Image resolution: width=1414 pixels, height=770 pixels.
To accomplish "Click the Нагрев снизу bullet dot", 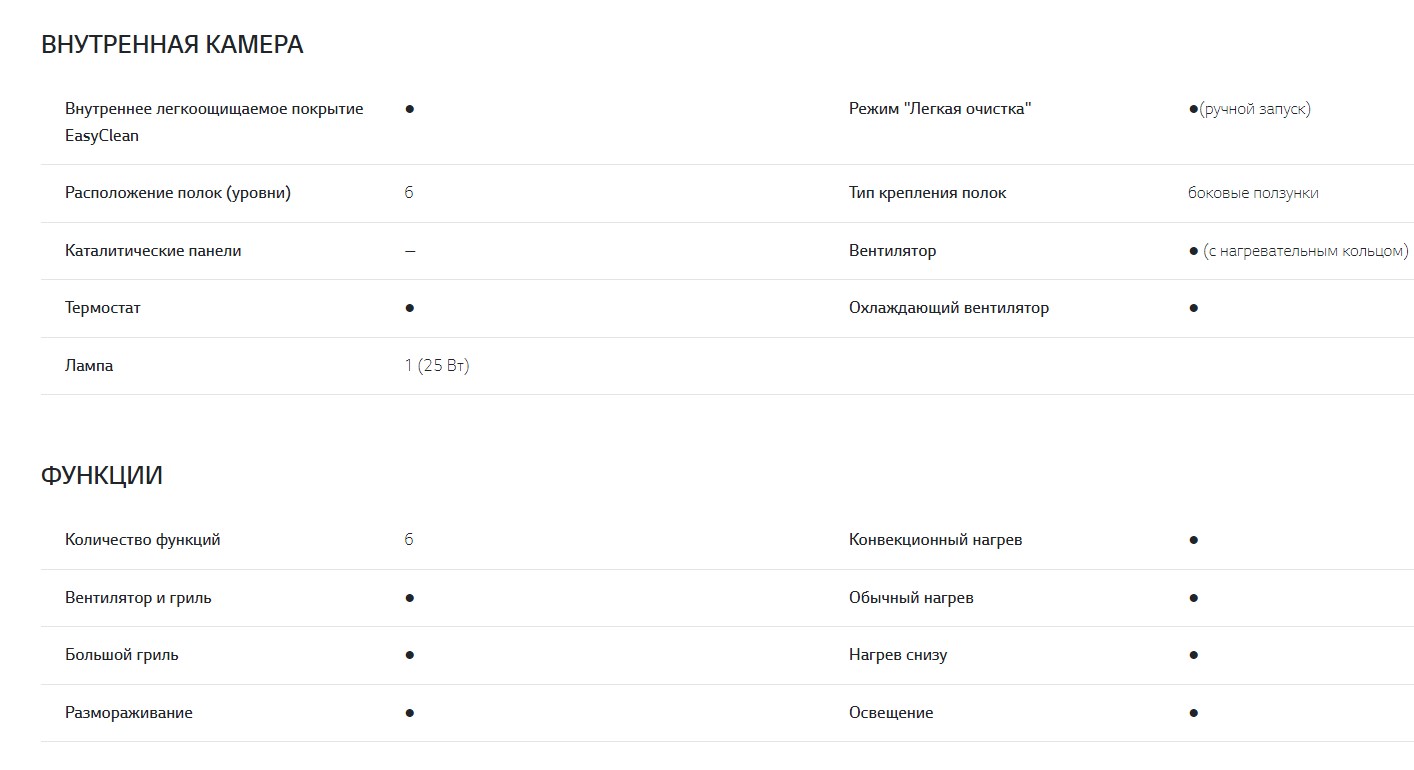I will (1193, 655).
